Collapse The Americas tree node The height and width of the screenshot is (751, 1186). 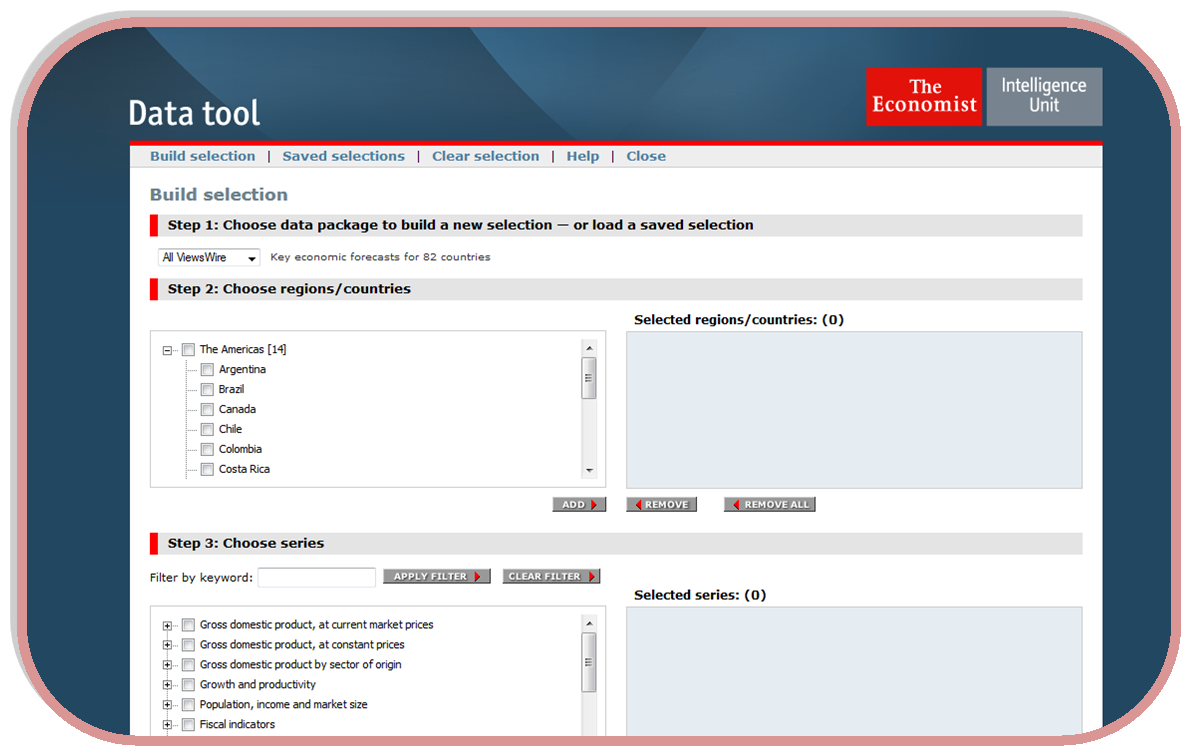[x=167, y=350]
